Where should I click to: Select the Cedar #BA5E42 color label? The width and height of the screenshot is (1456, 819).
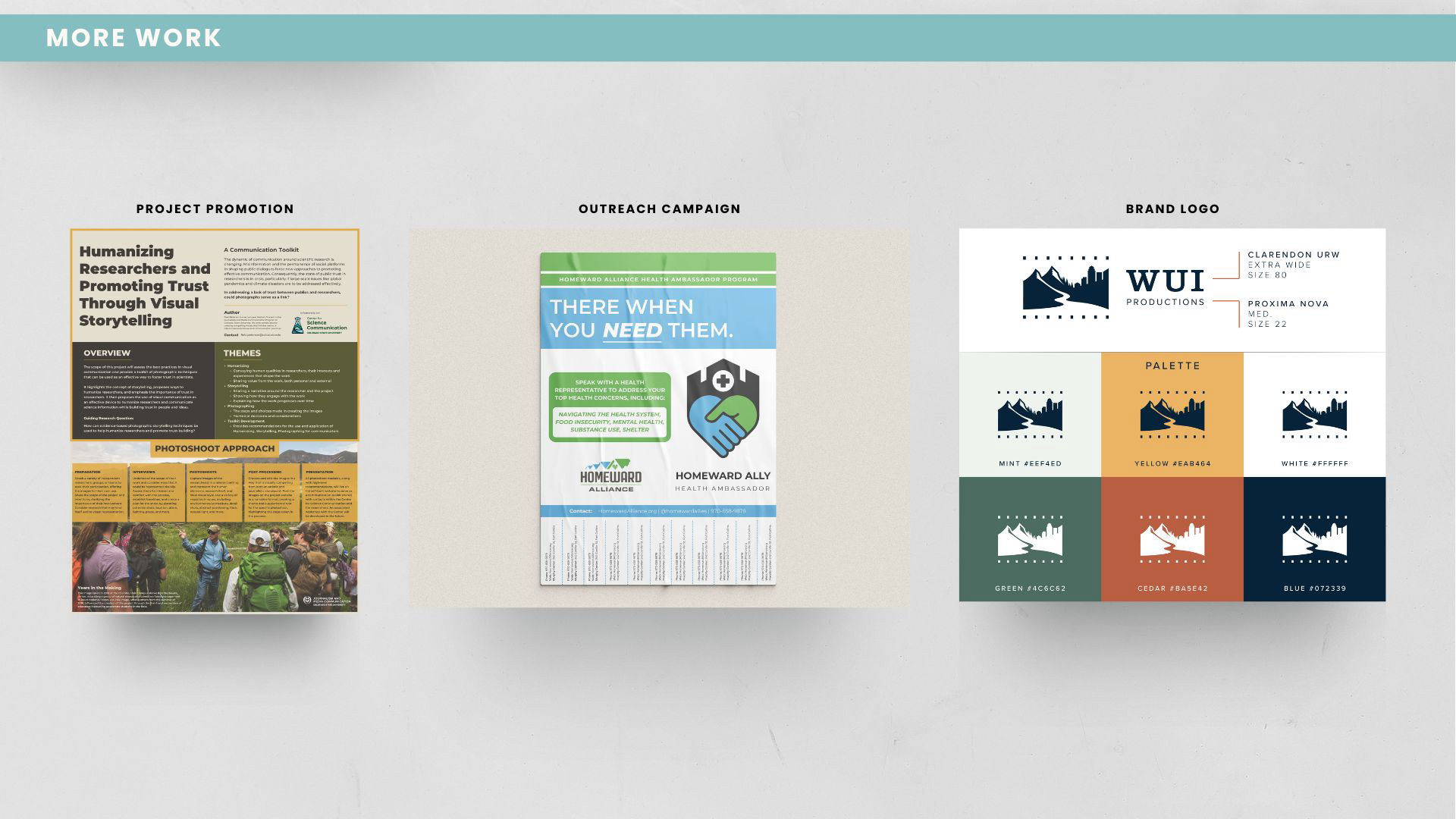[x=1172, y=588]
